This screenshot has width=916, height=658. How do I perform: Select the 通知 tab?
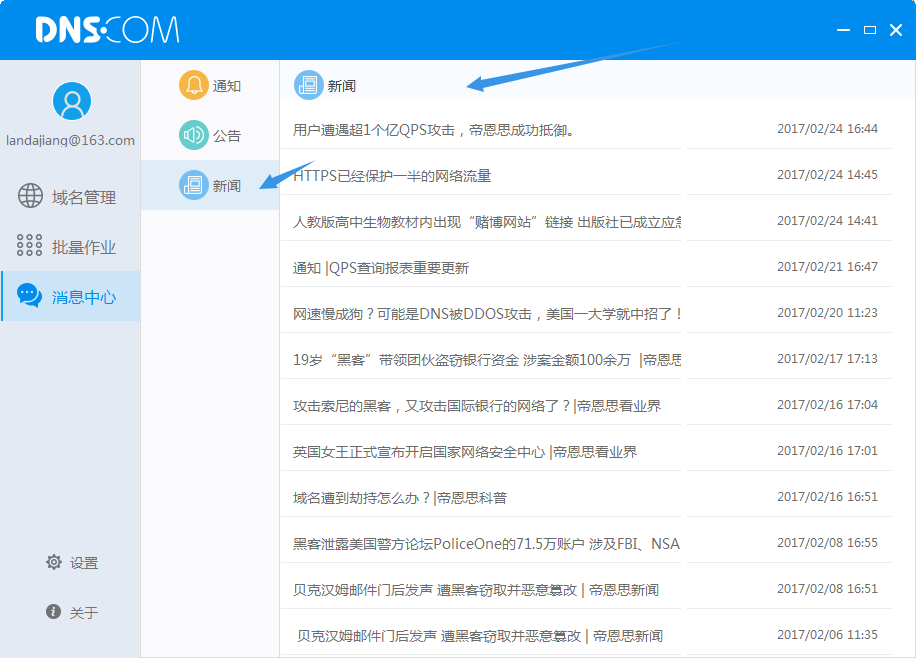tap(226, 86)
